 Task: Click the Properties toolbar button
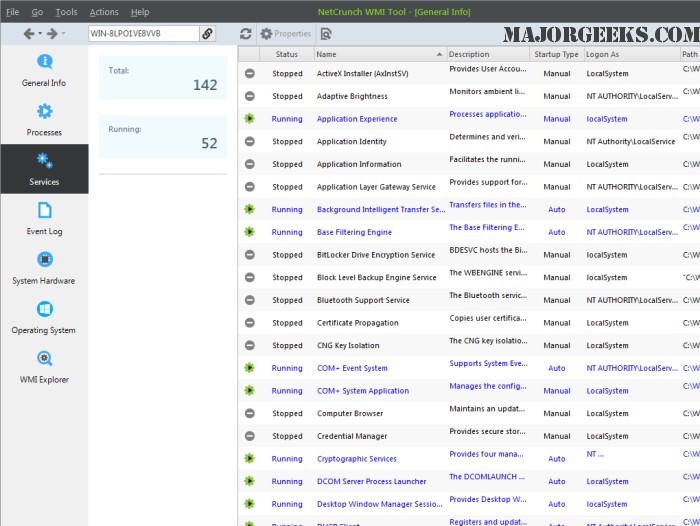(x=285, y=33)
